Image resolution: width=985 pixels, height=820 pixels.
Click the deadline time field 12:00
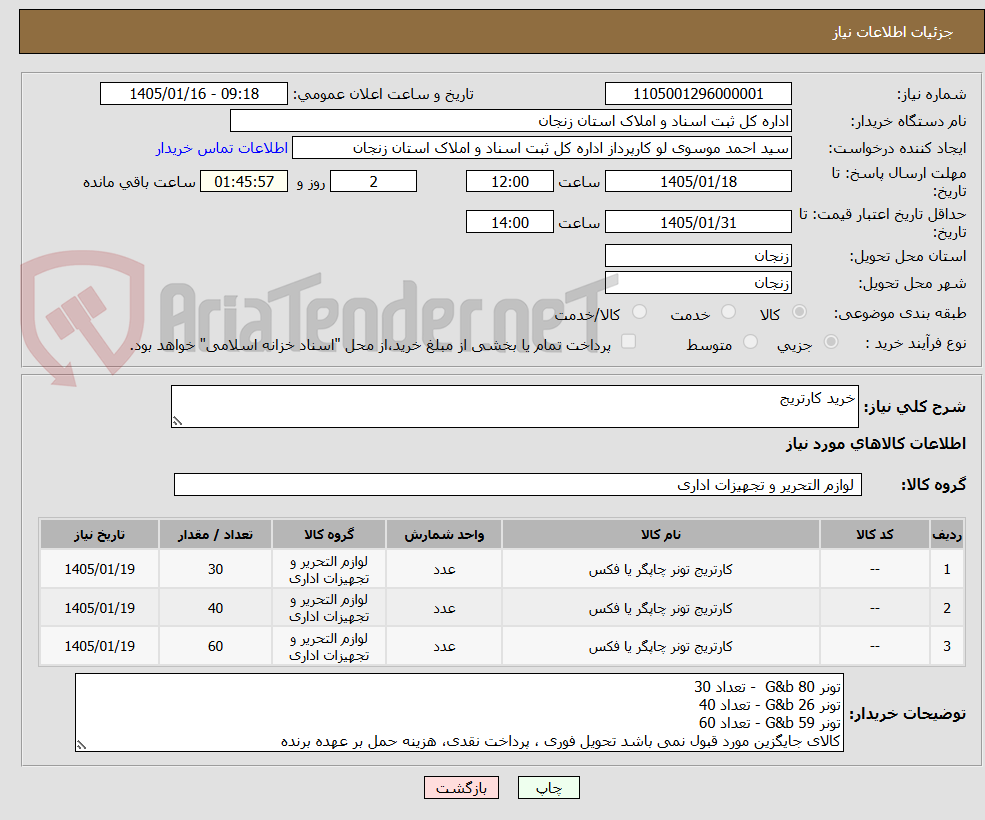tap(509, 182)
